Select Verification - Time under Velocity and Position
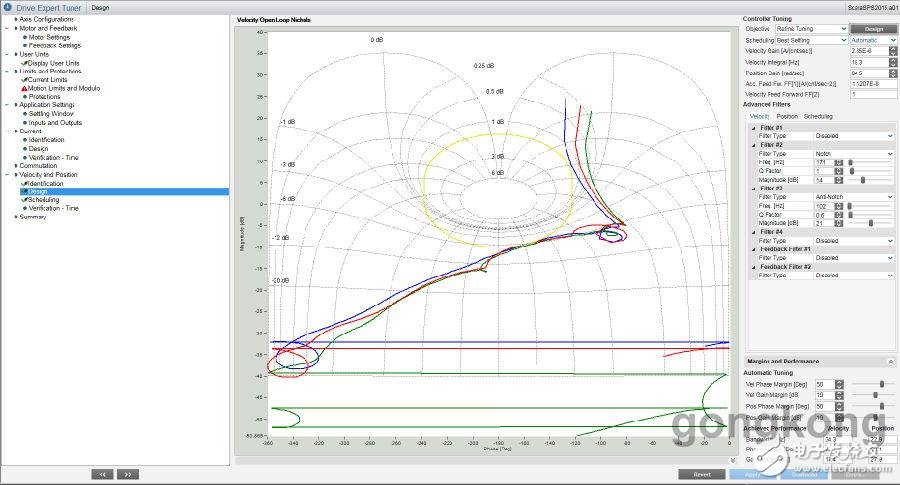This screenshot has height=485, width=900. [x=53, y=208]
